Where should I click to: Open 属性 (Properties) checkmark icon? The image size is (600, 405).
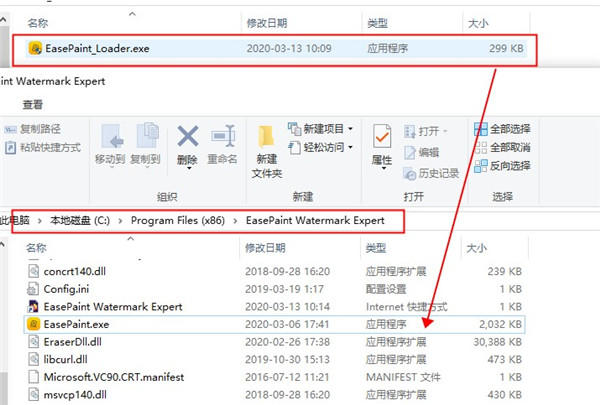tap(382, 136)
